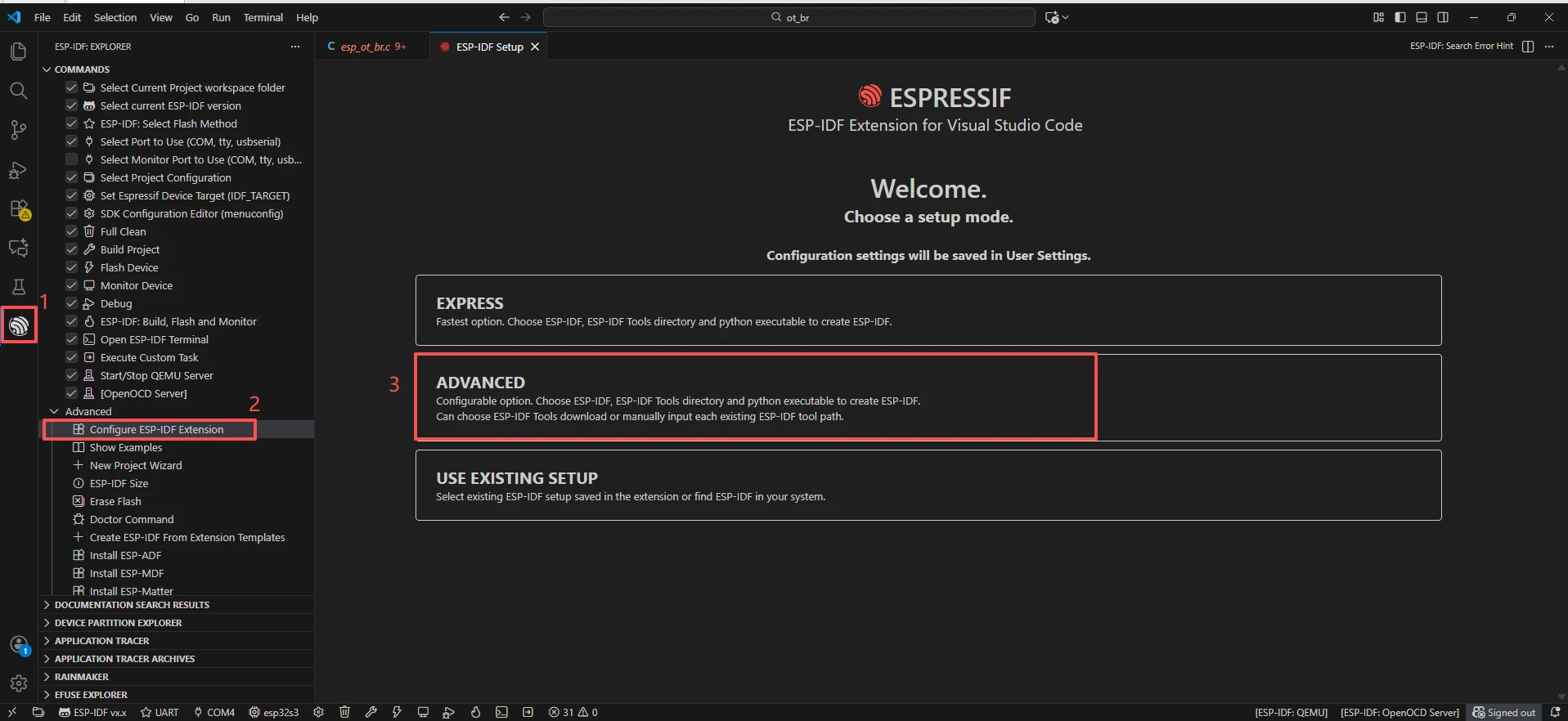Open the Source Control view
Image resolution: width=1568 pixels, height=721 pixels.
tap(18, 130)
